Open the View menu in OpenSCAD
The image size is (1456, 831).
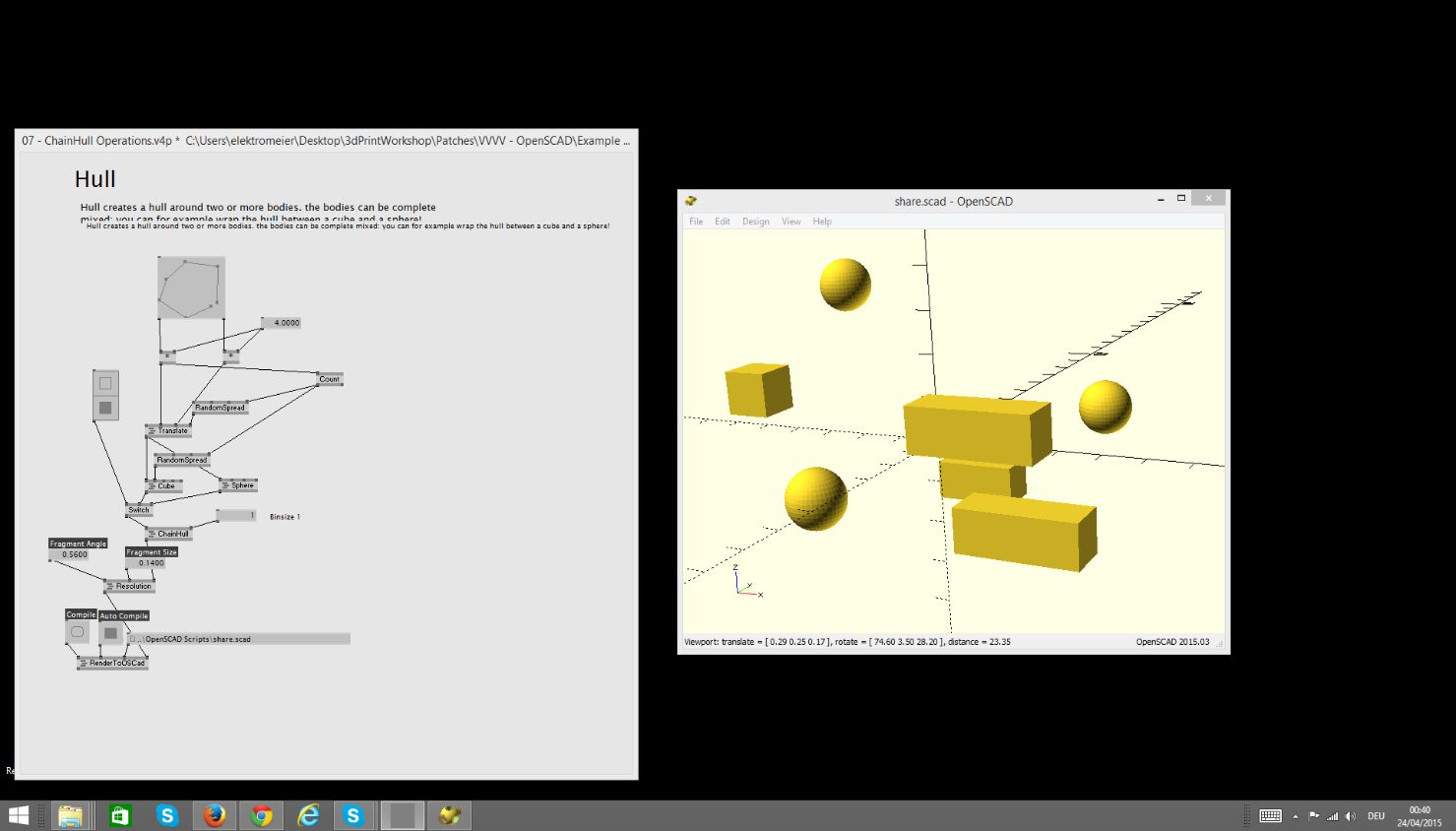tap(791, 222)
